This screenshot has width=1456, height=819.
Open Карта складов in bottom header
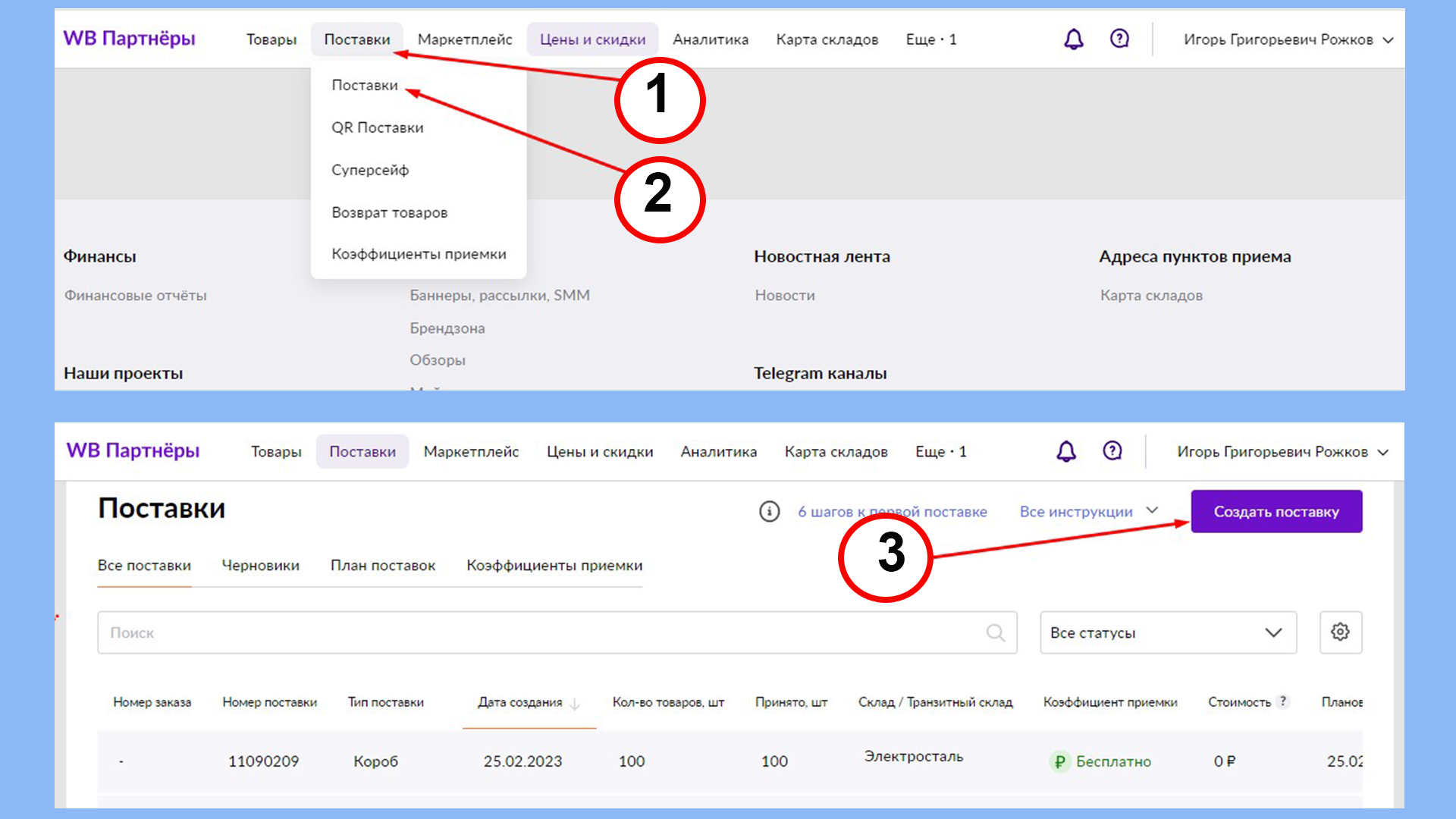coord(836,452)
